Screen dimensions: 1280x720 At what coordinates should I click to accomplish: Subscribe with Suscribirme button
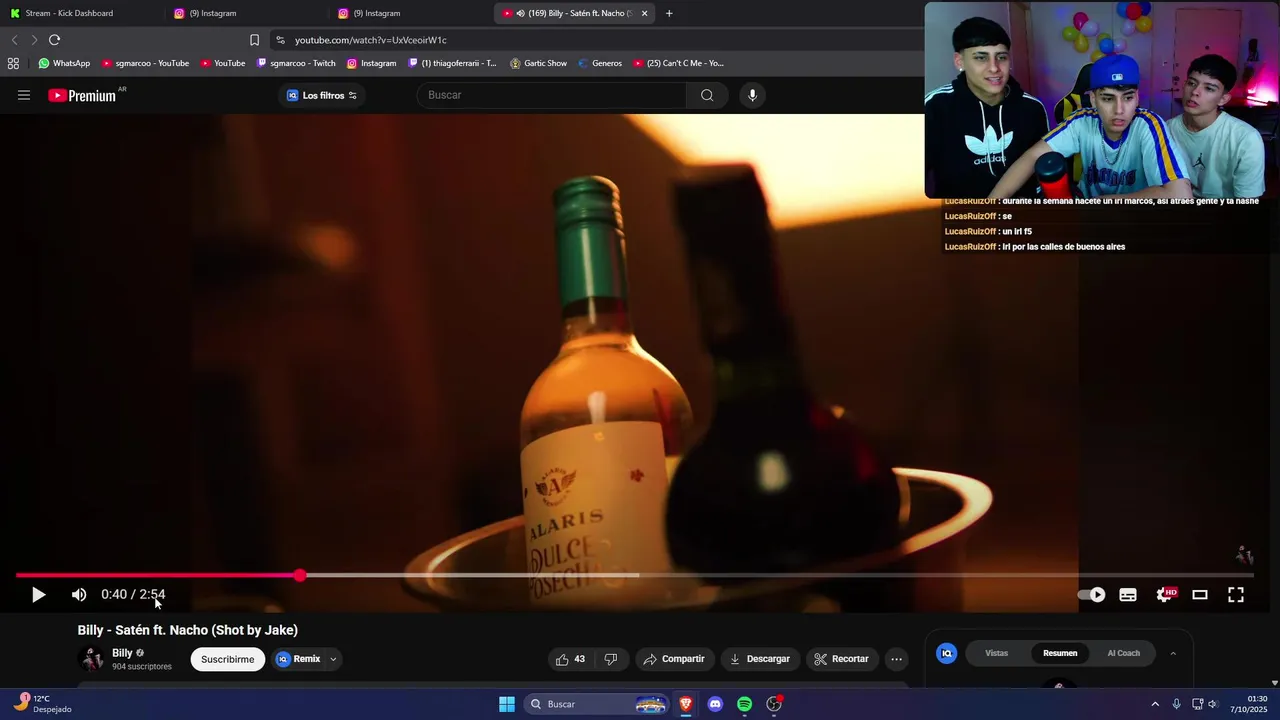[228, 659]
